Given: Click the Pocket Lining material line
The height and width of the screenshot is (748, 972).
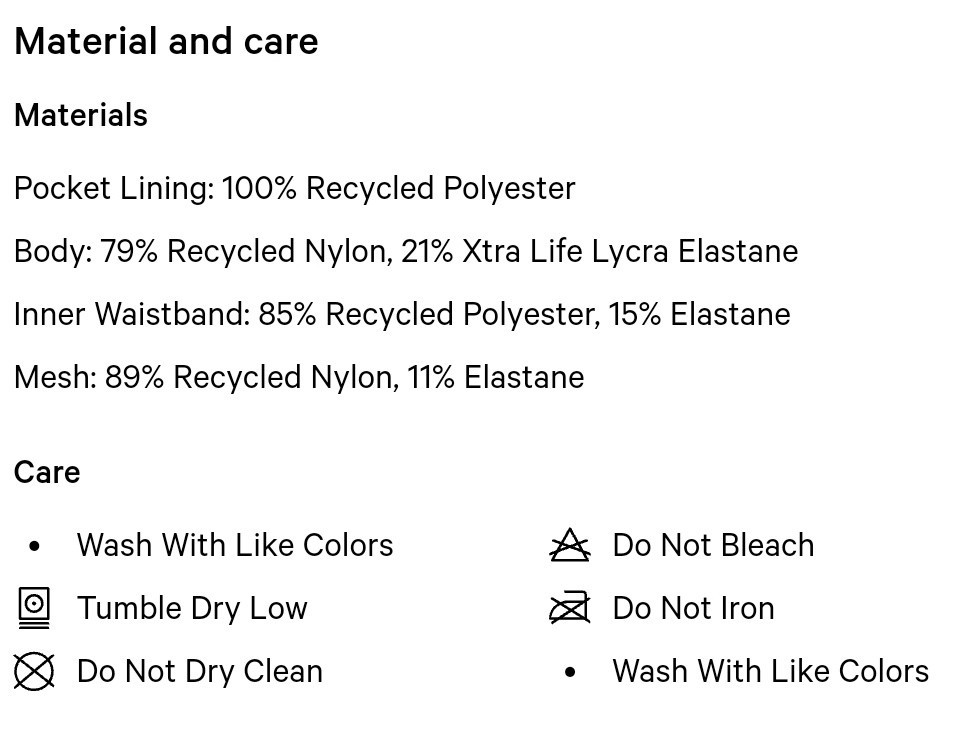Looking at the screenshot, I should (295, 189).
